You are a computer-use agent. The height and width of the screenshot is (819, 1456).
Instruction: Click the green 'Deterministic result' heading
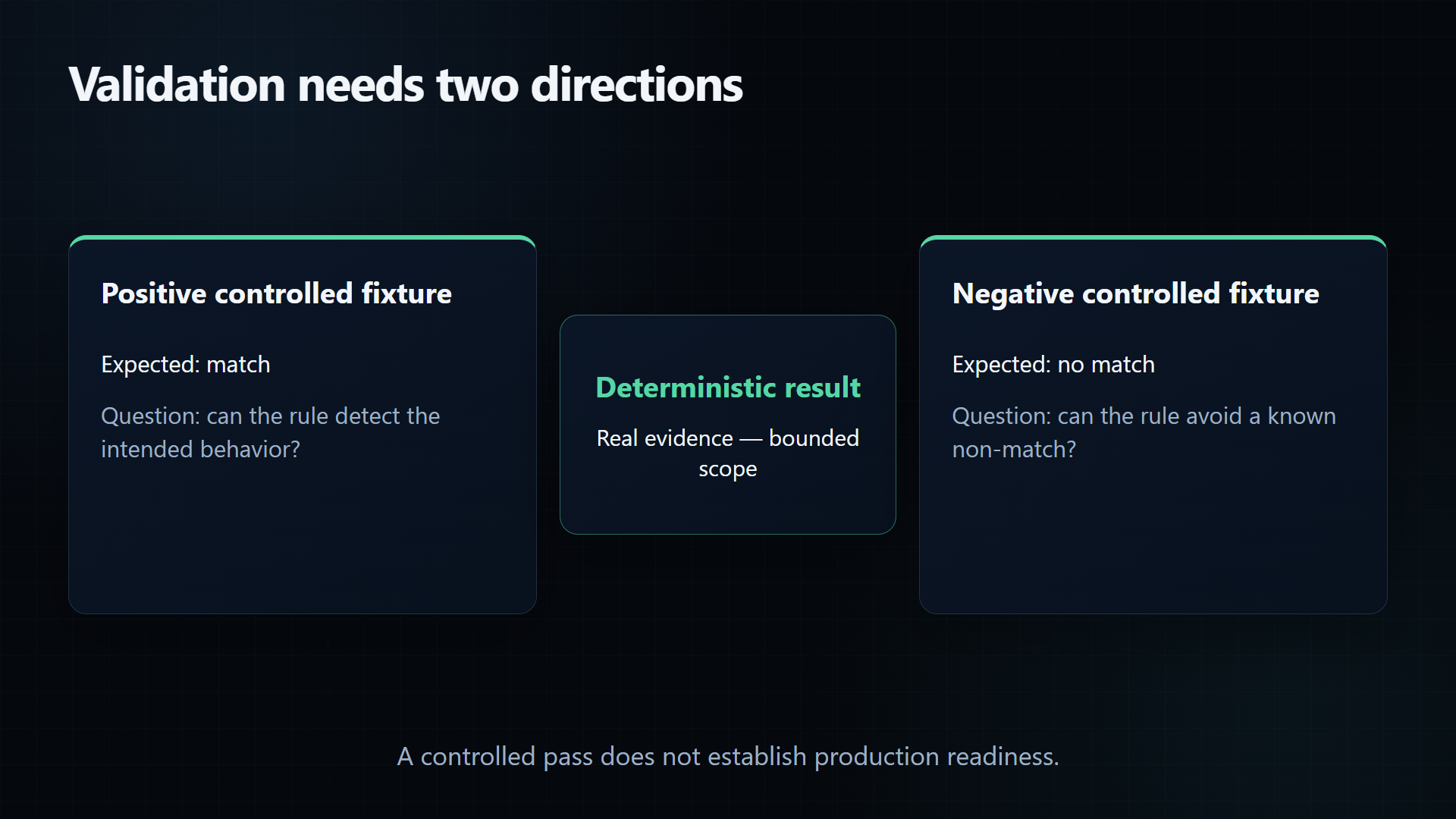728,388
